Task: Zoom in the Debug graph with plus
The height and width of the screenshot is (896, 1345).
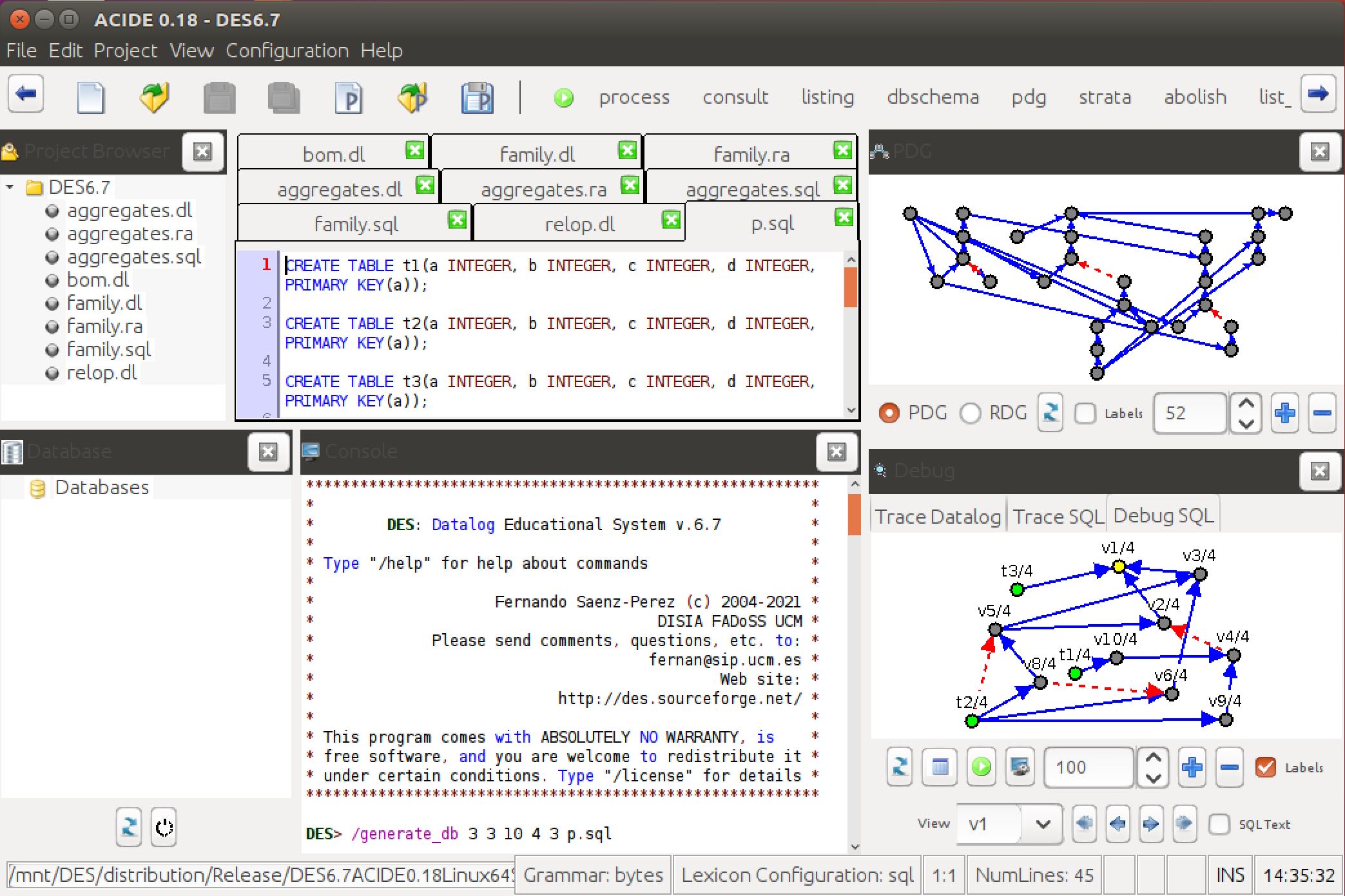Action: pyautogui.click(x=1192, y=767)
